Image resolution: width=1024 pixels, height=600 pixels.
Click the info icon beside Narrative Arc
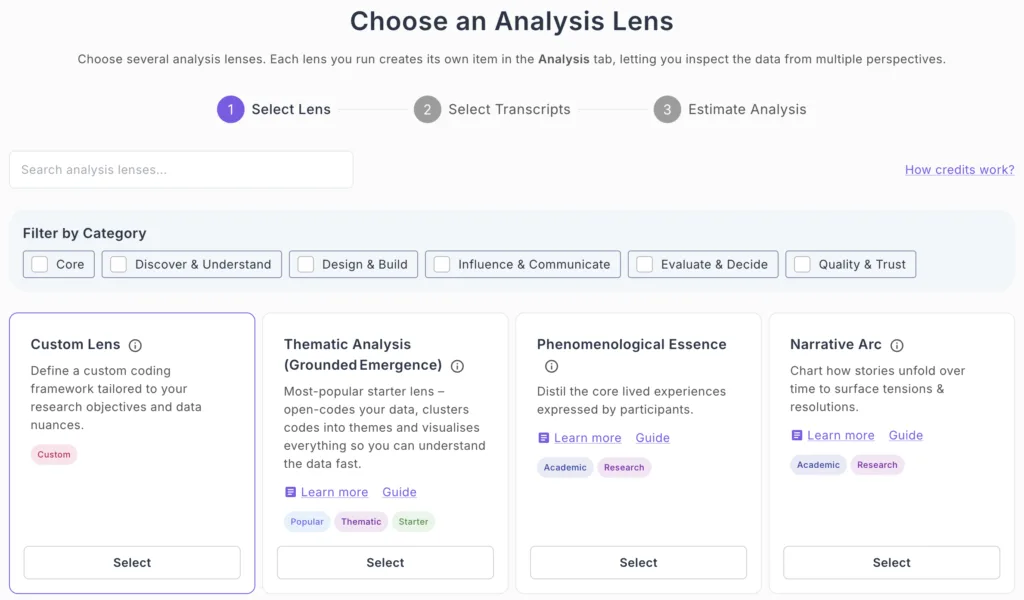pos(897,345)
